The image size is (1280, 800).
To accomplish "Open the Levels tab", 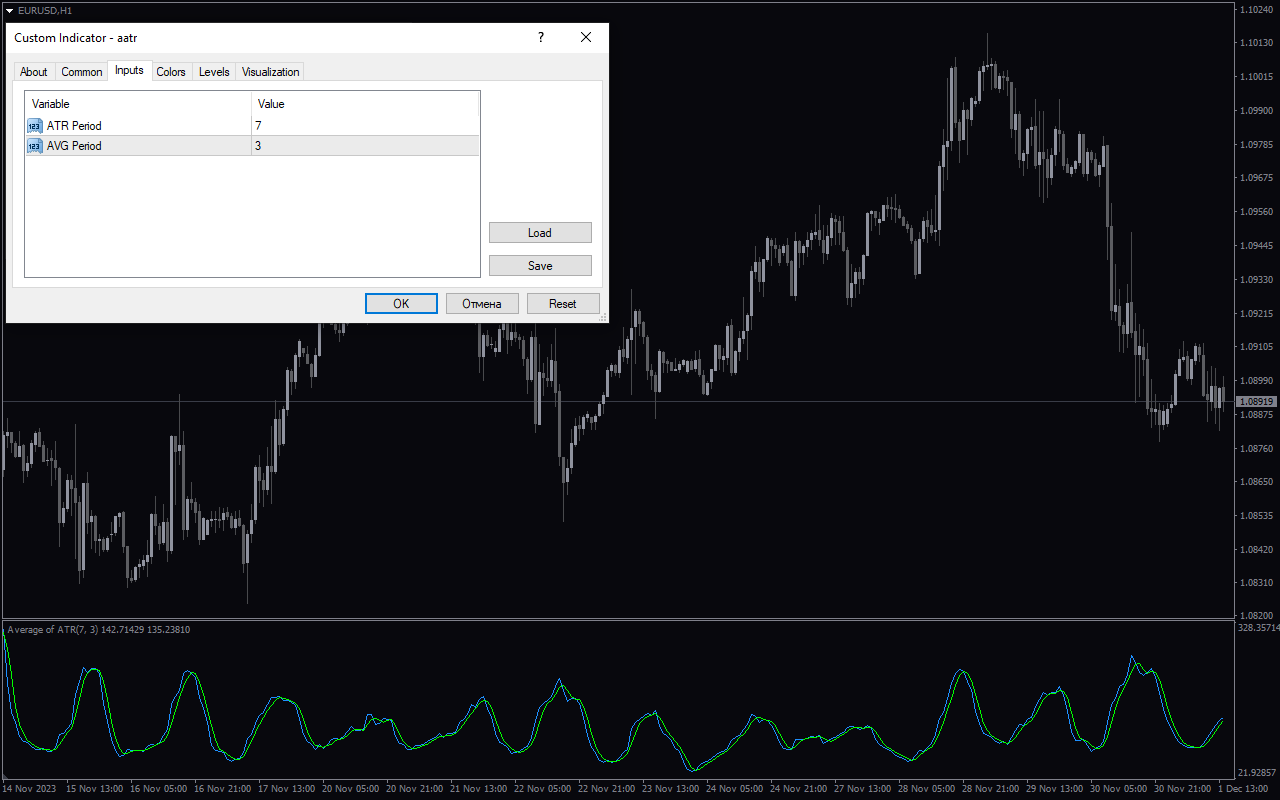I will click(x=214, y=72).
